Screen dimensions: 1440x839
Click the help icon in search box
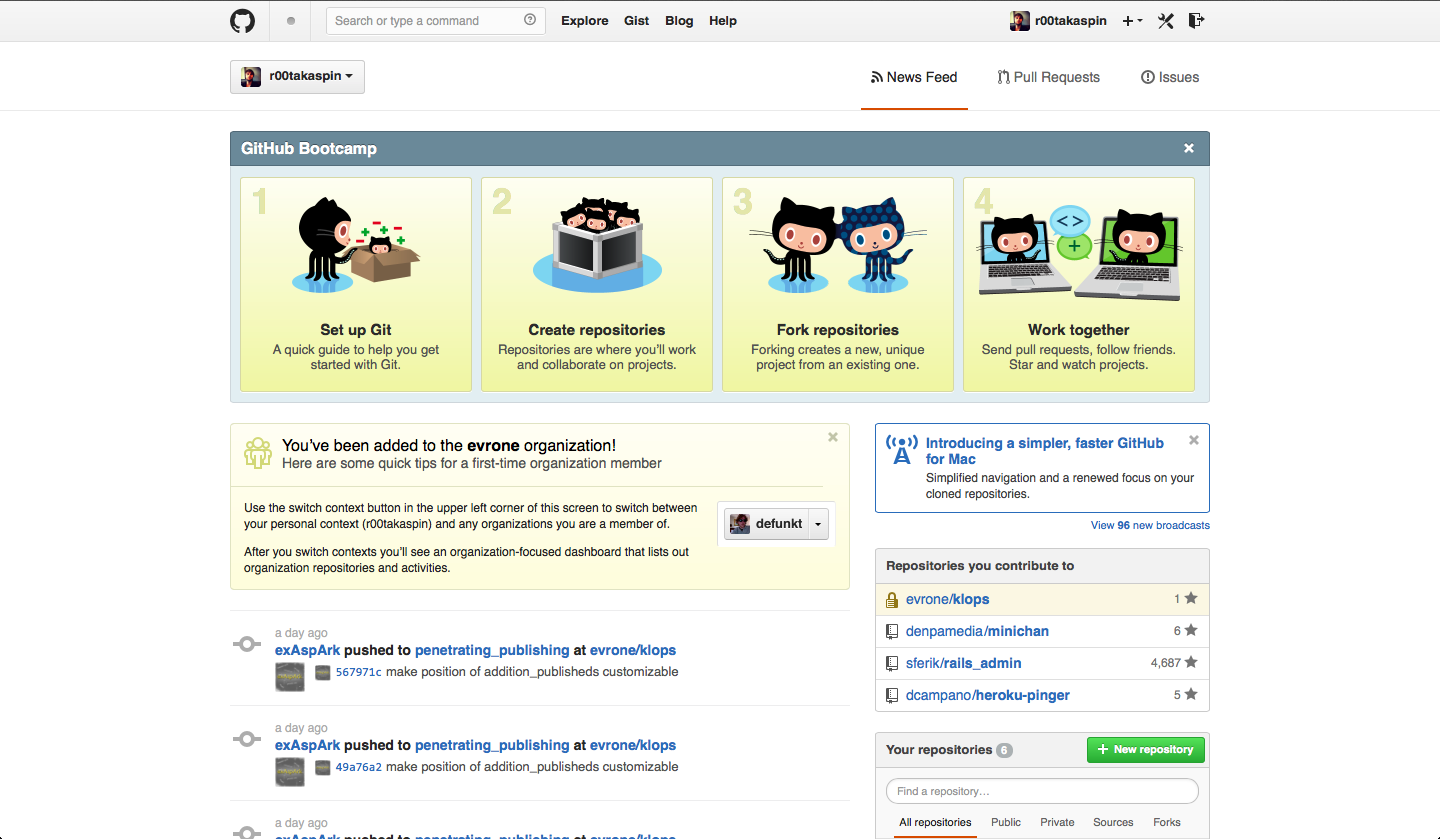pyautogui.click(x=530, y=20)
